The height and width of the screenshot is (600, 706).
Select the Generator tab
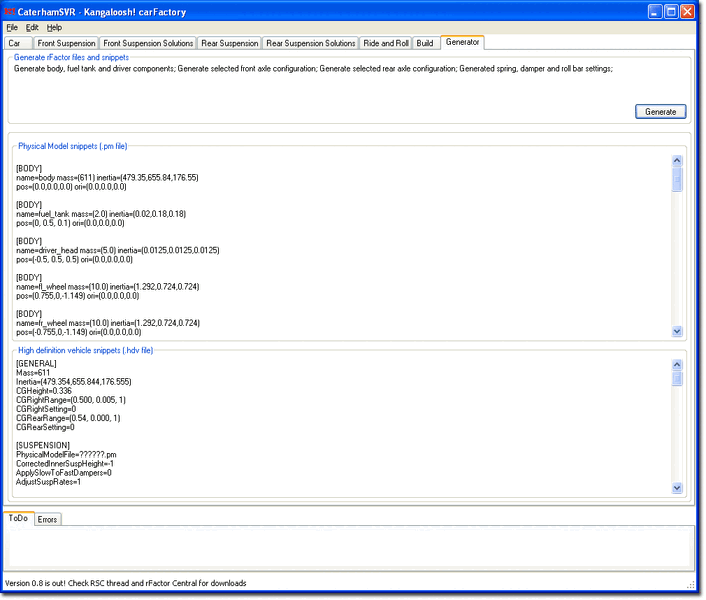(462, 42)
